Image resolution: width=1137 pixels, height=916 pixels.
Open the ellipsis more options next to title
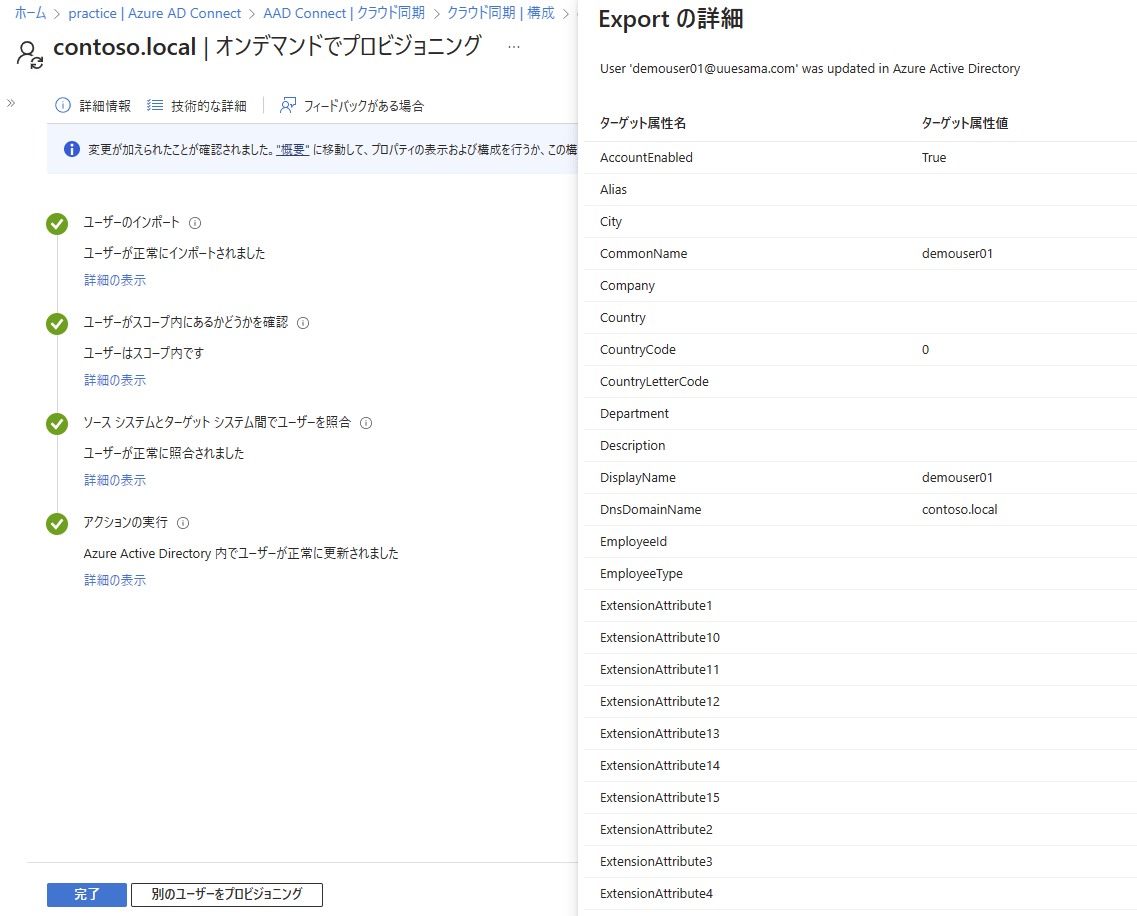click(513, 47)
